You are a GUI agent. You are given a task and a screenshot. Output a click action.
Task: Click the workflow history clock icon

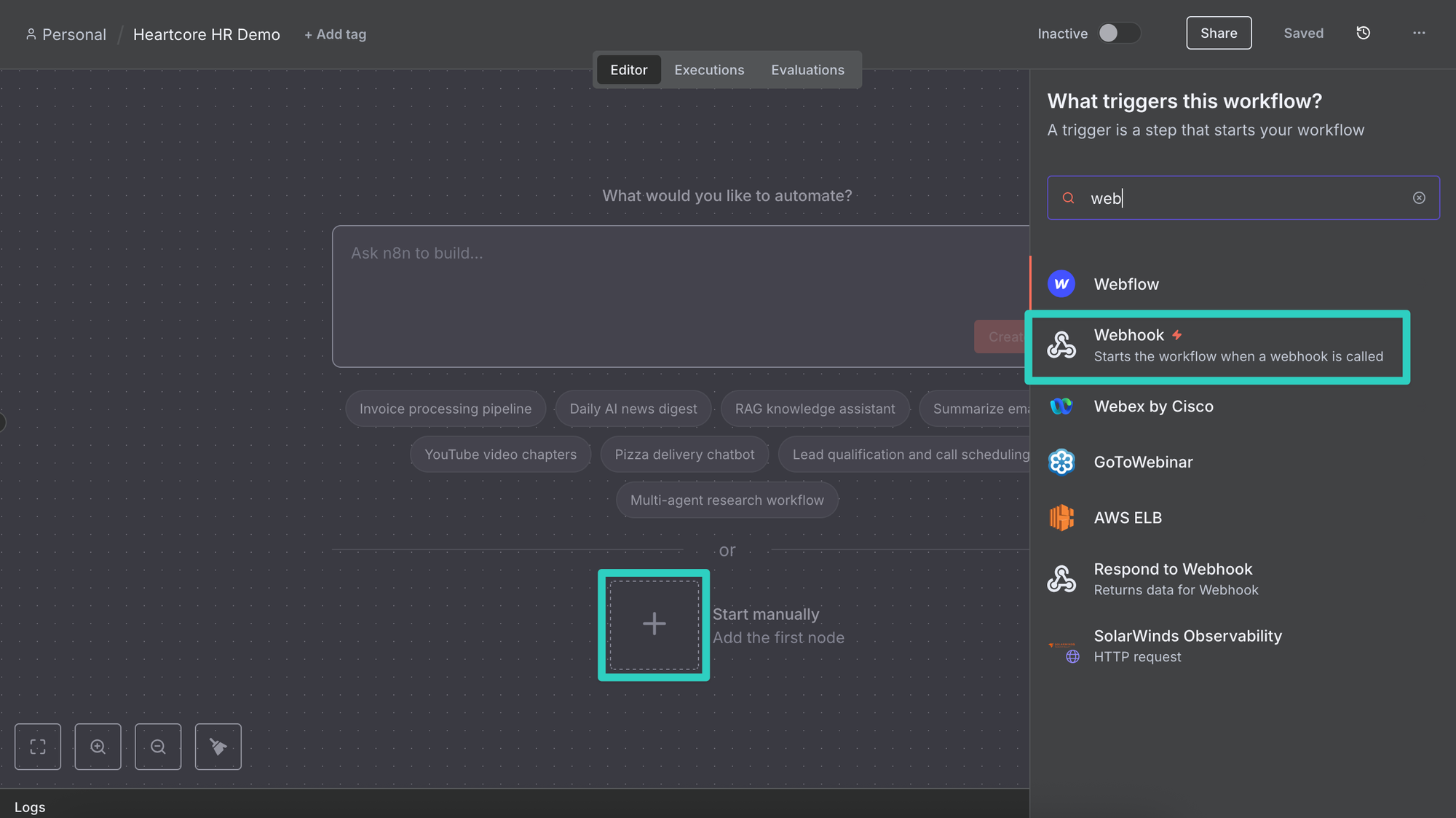coord(1363,33)
